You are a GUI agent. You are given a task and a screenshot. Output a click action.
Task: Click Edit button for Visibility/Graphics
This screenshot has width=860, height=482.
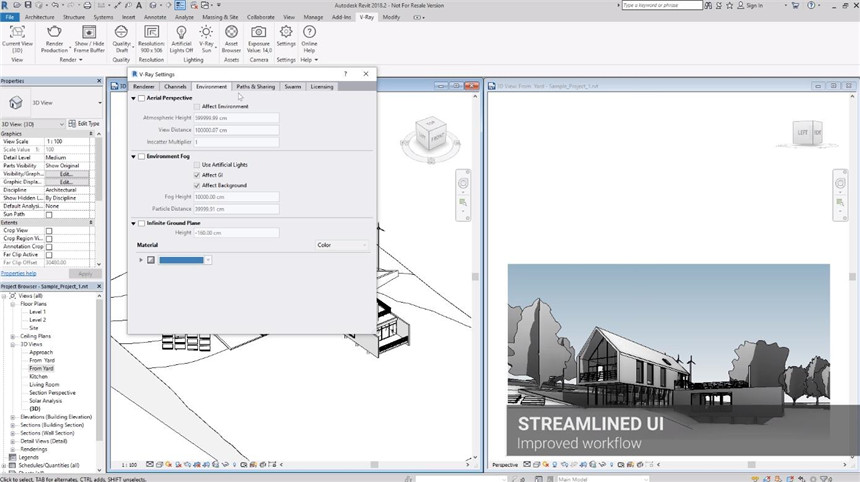(x=67, y=174)
